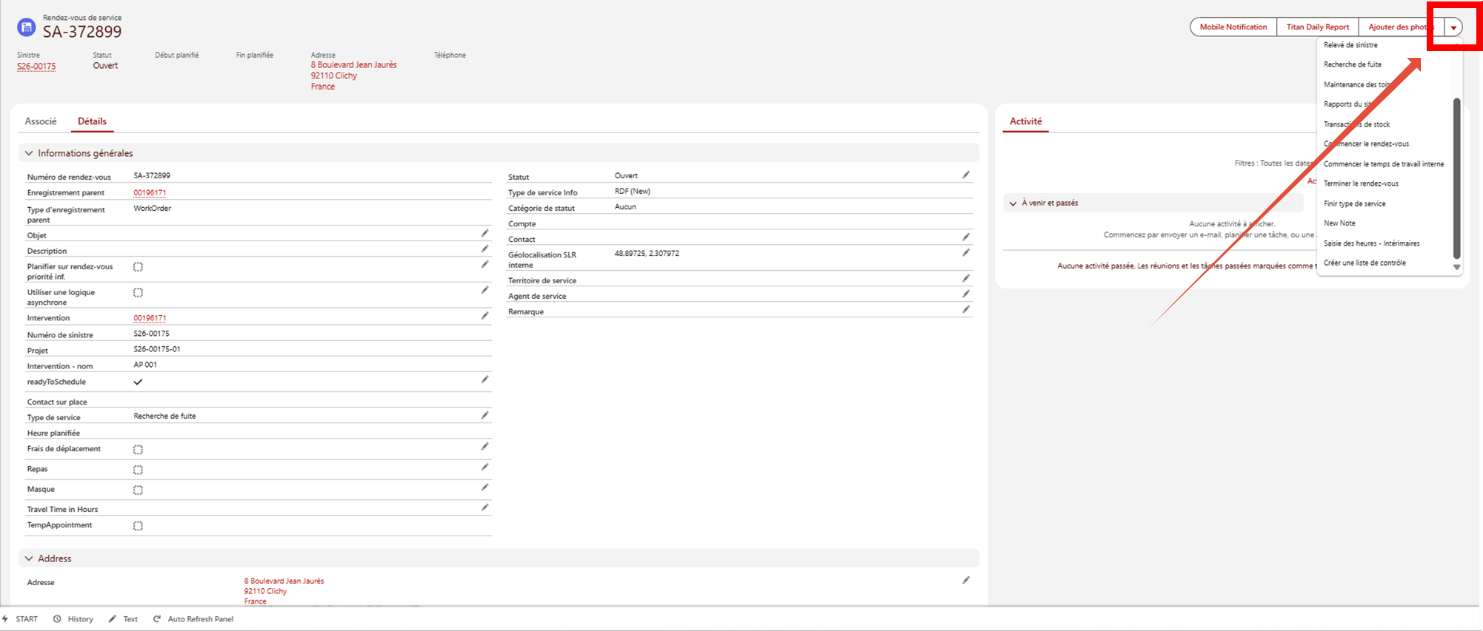
Task: Click the Géolocalisation SLR interne edit pencil
Action: (x=966, y=254)
